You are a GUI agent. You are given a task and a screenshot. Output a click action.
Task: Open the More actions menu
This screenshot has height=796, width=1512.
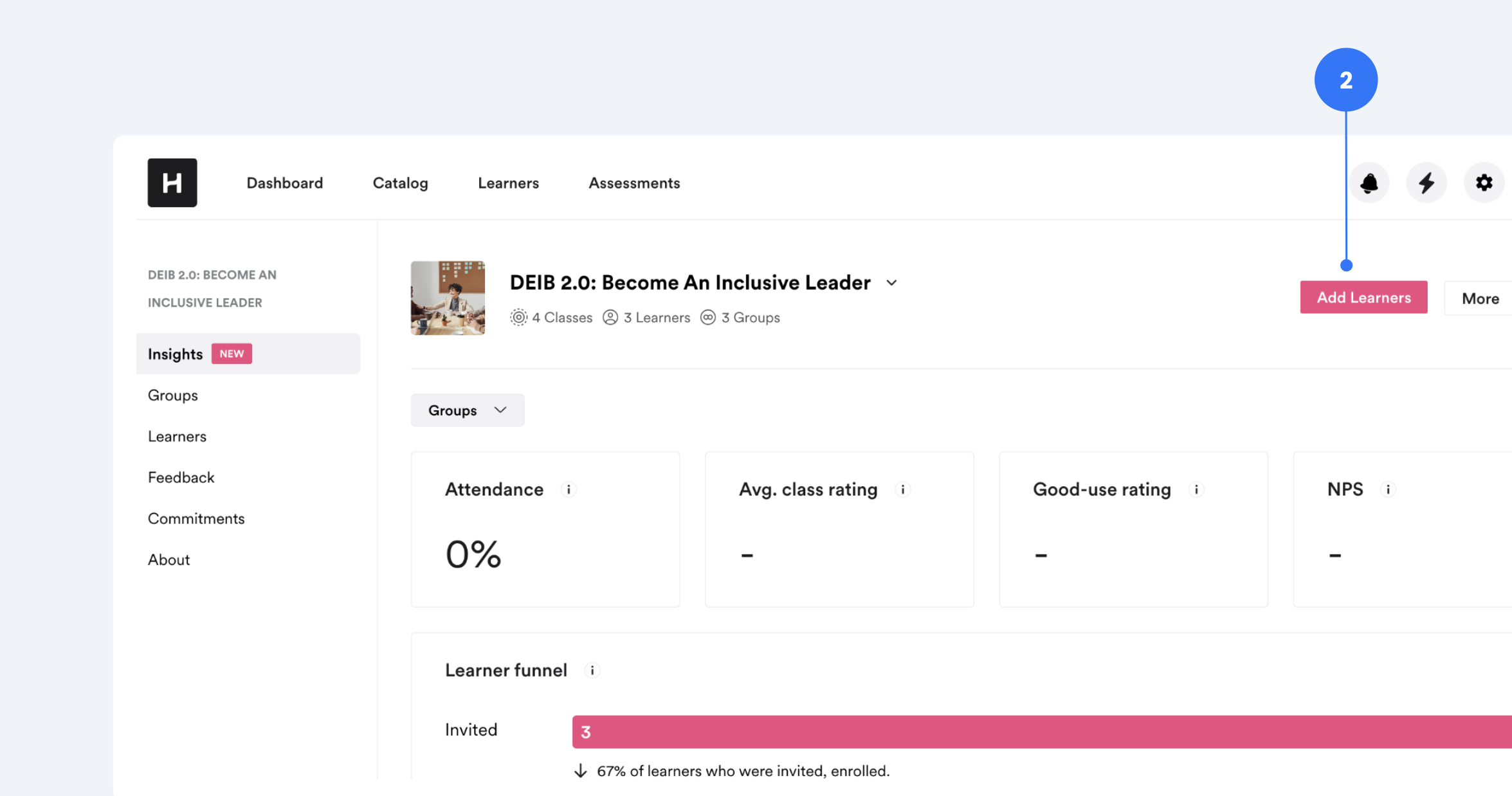tap(1479, 298)
